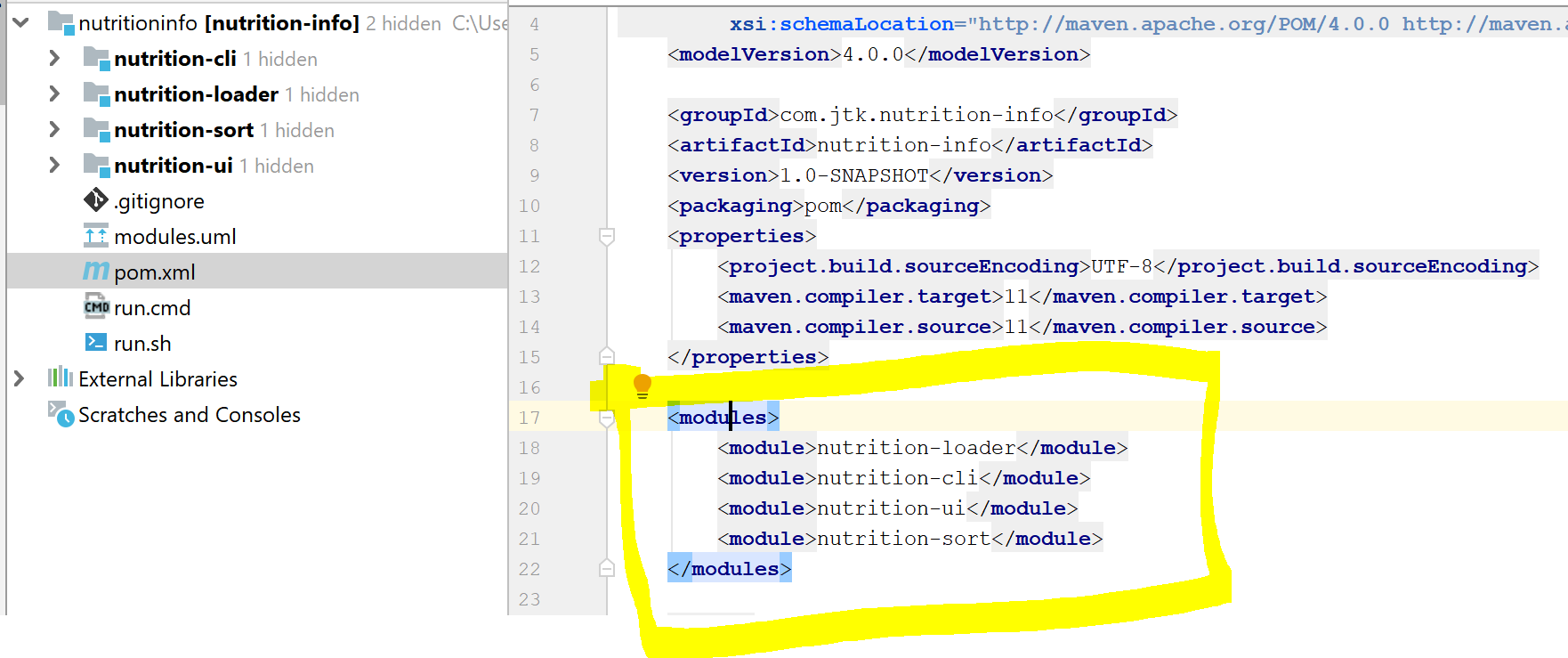Select nutrition-loader in project tree

pyautogui.click(x=197, y=94)
